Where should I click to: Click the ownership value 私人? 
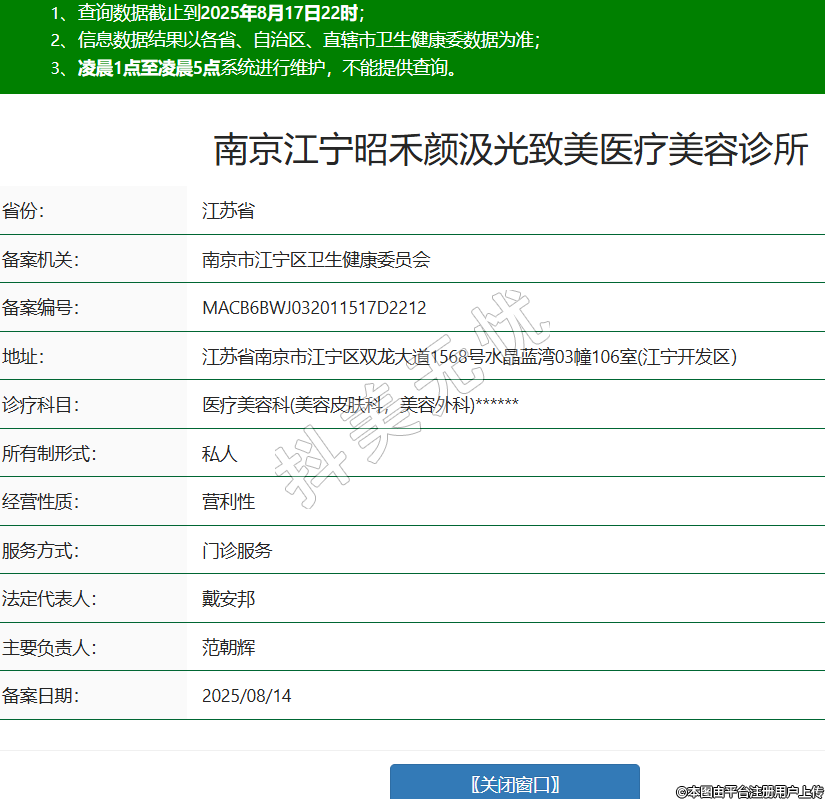click(x=220, y=453)
